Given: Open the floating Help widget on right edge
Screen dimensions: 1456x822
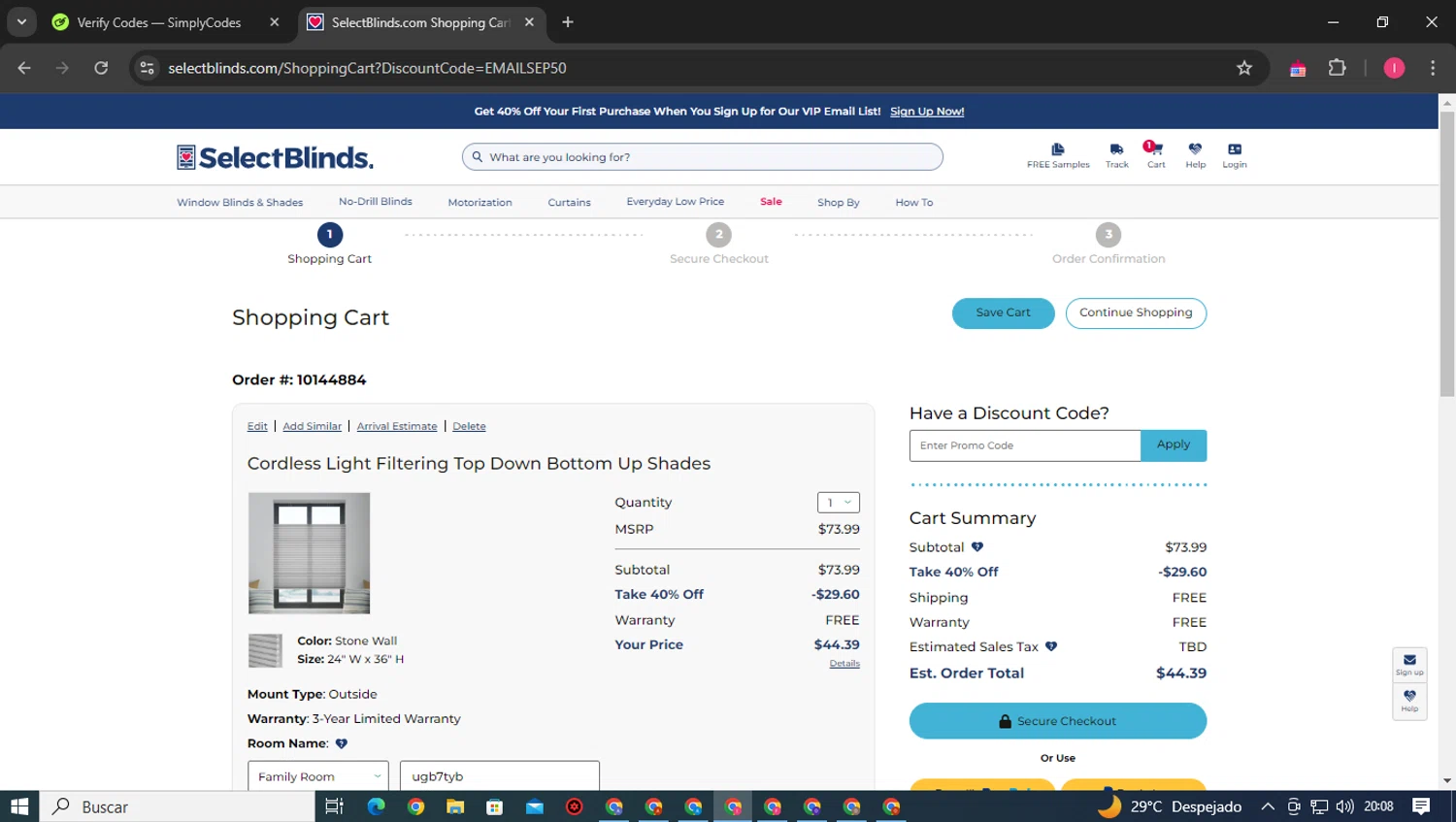Looking at the screenshot, I should click(1409, 701).
